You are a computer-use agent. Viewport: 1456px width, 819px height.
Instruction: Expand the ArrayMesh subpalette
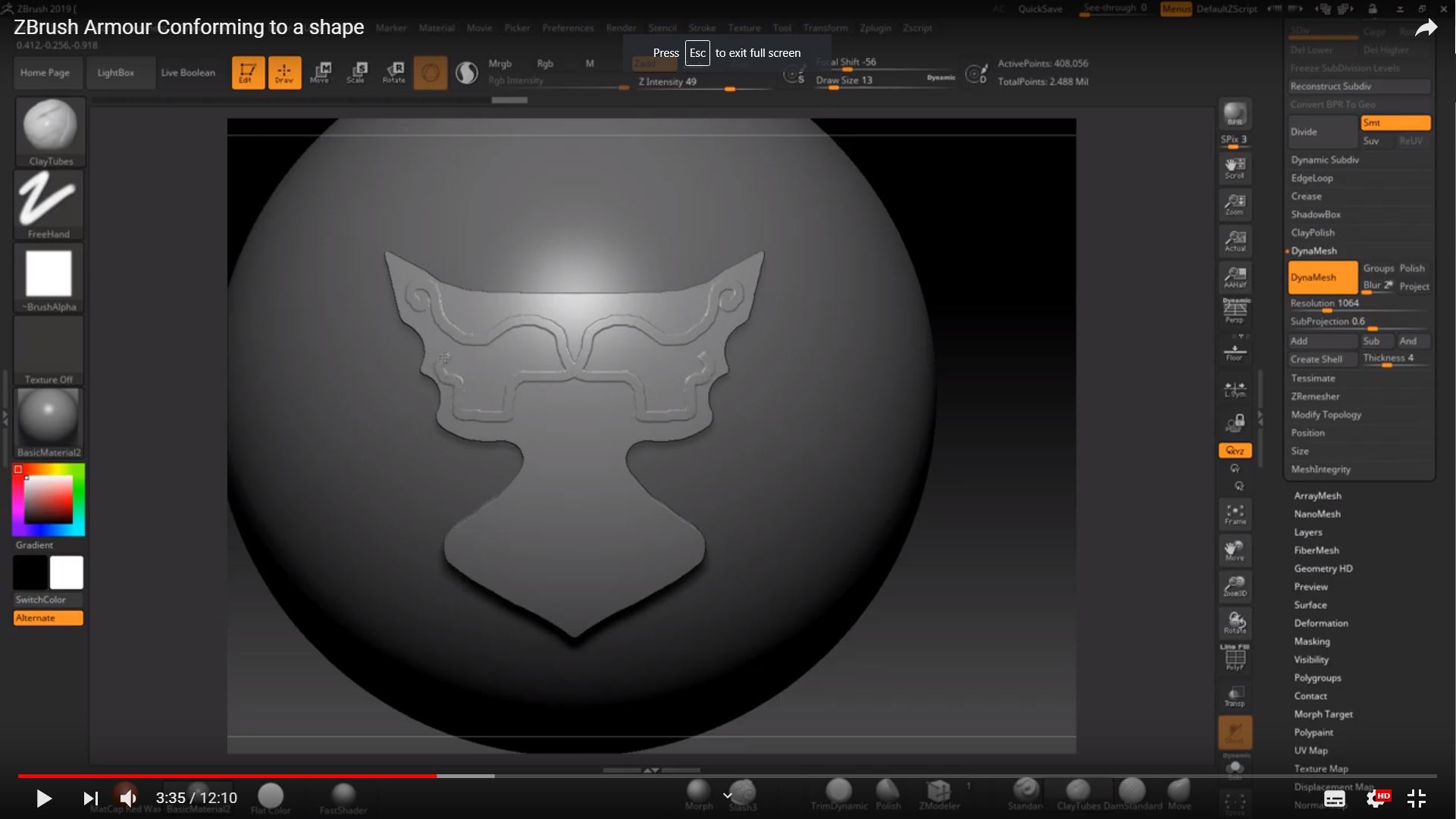[x=1317, y=496]
